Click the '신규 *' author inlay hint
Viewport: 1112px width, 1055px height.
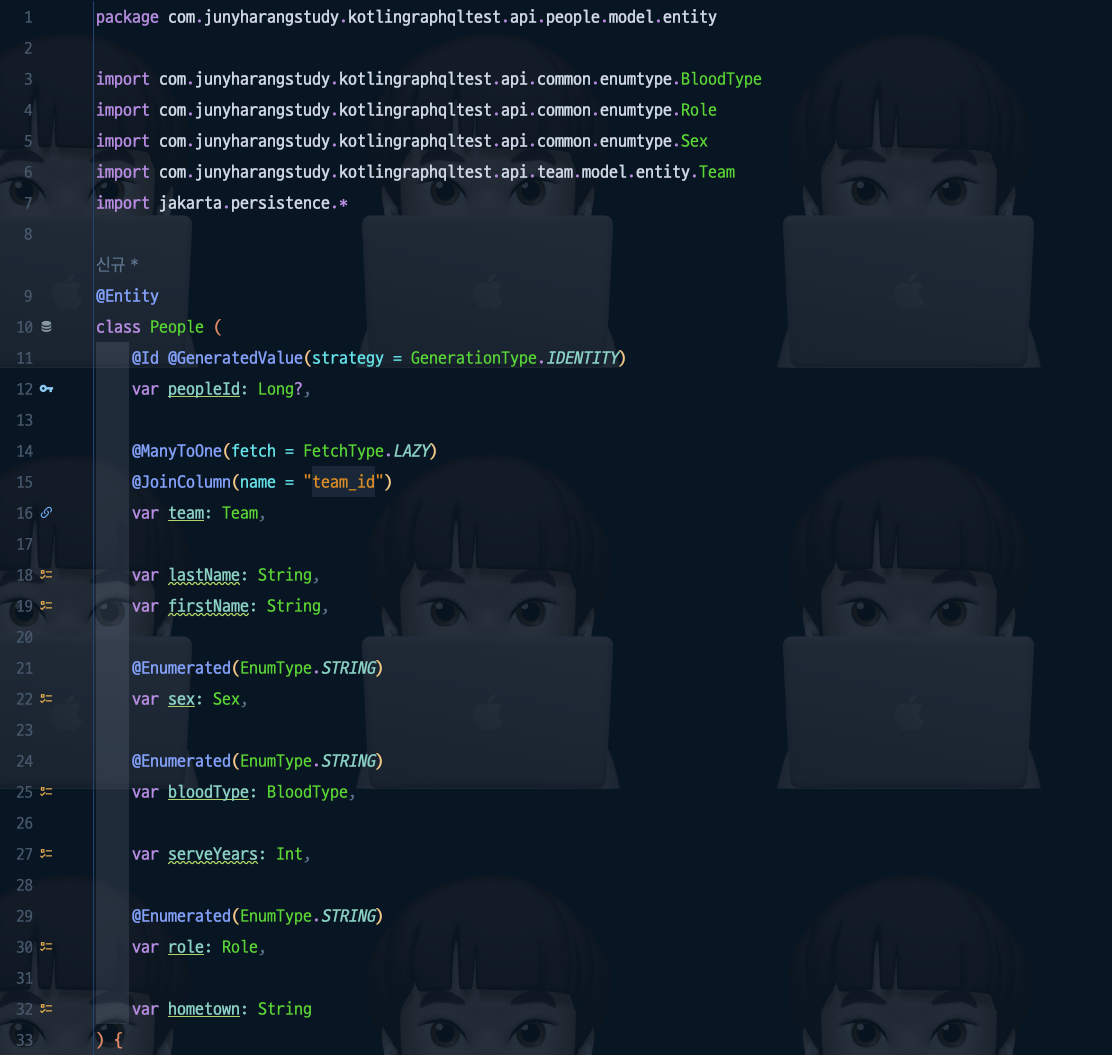[x=117, y=264]
